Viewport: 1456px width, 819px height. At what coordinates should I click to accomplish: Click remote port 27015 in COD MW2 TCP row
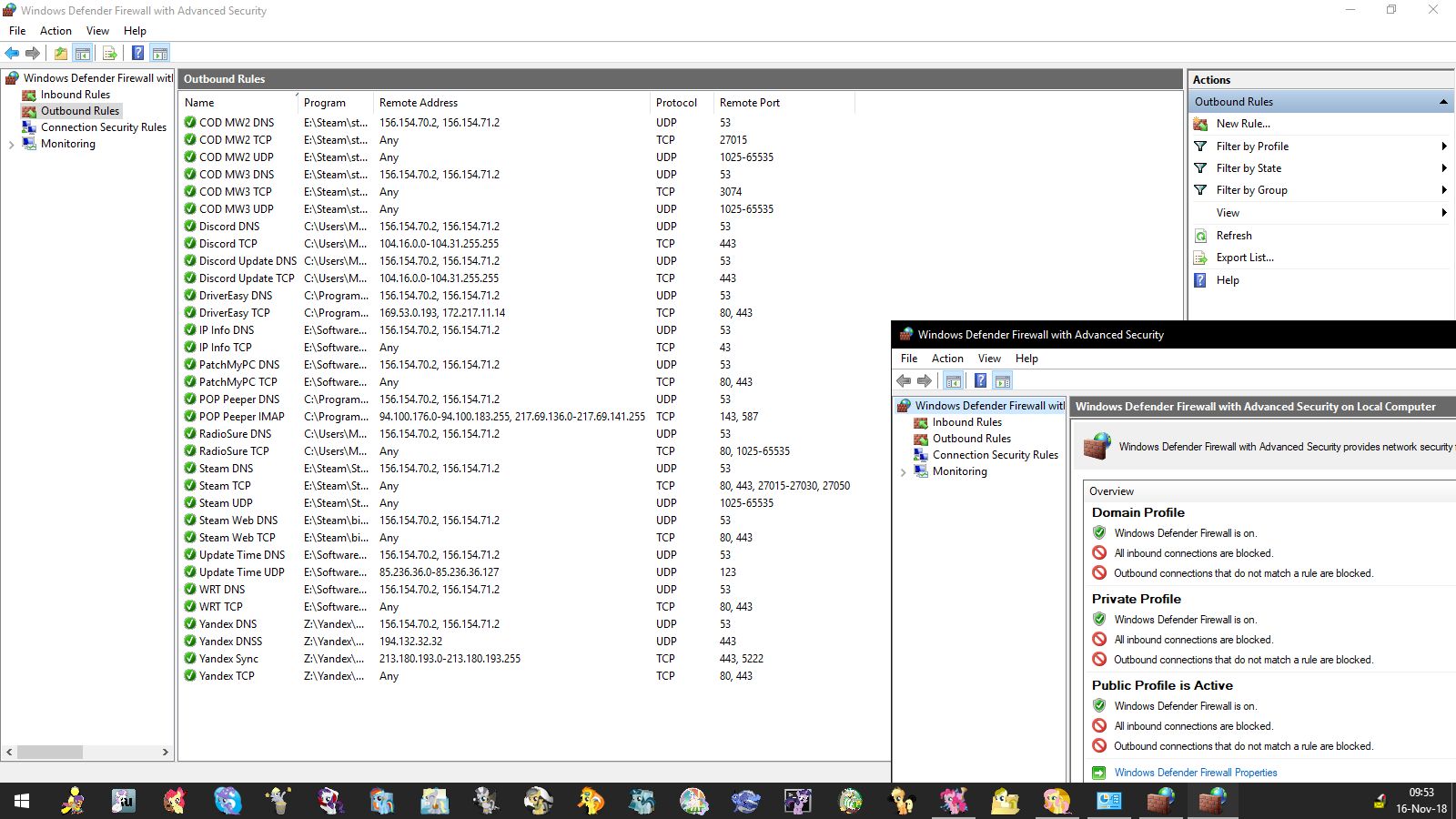(733, 140)
